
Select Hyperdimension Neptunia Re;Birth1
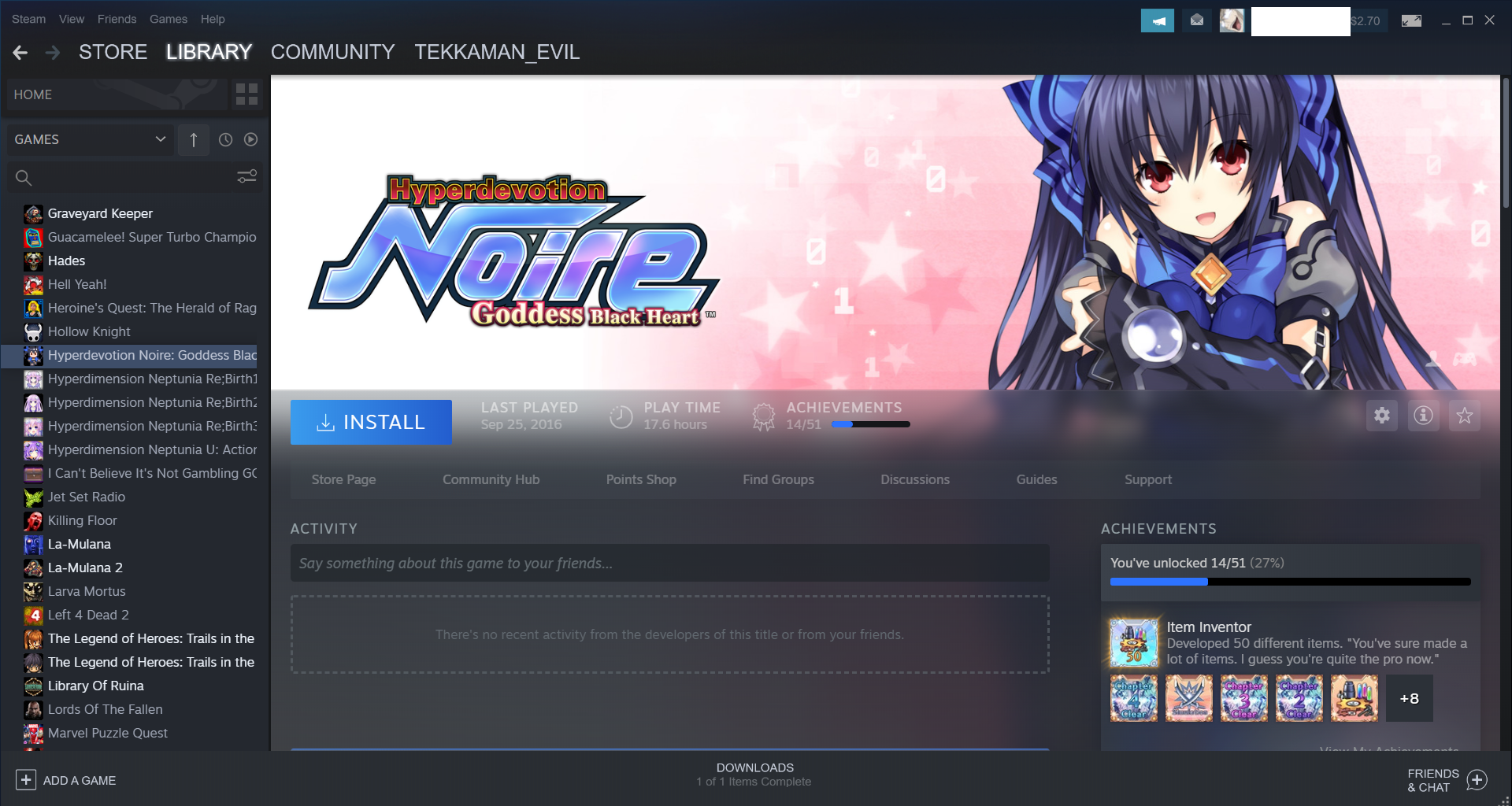coord(140,379)
